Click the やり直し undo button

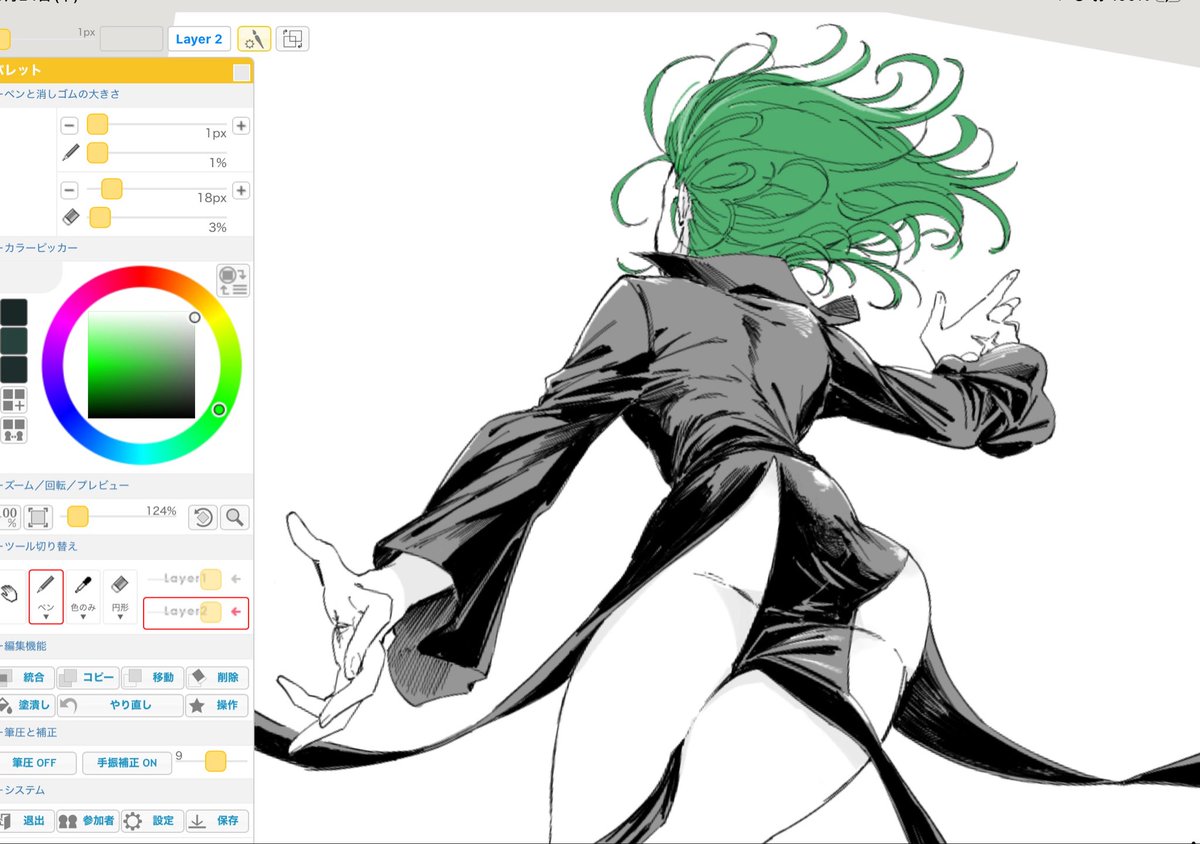[120, 706]
